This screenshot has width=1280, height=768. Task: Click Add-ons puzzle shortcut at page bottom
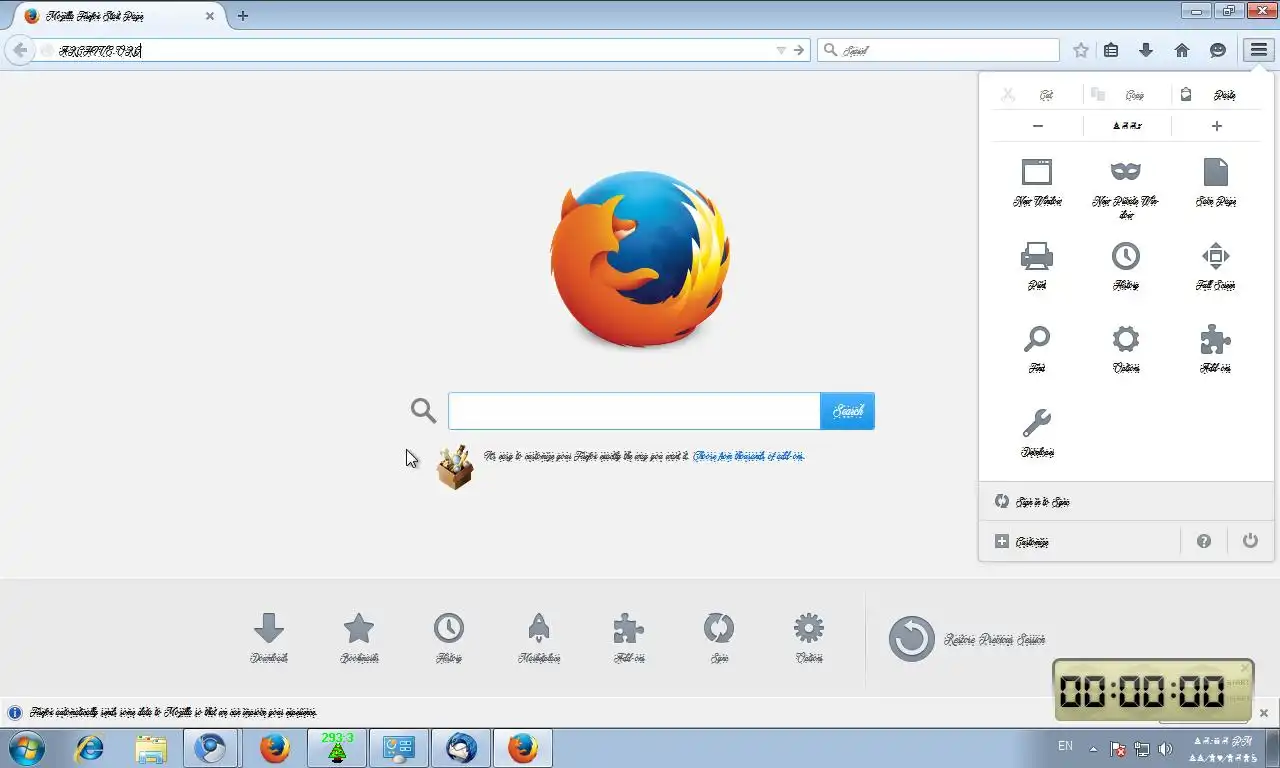629,638
